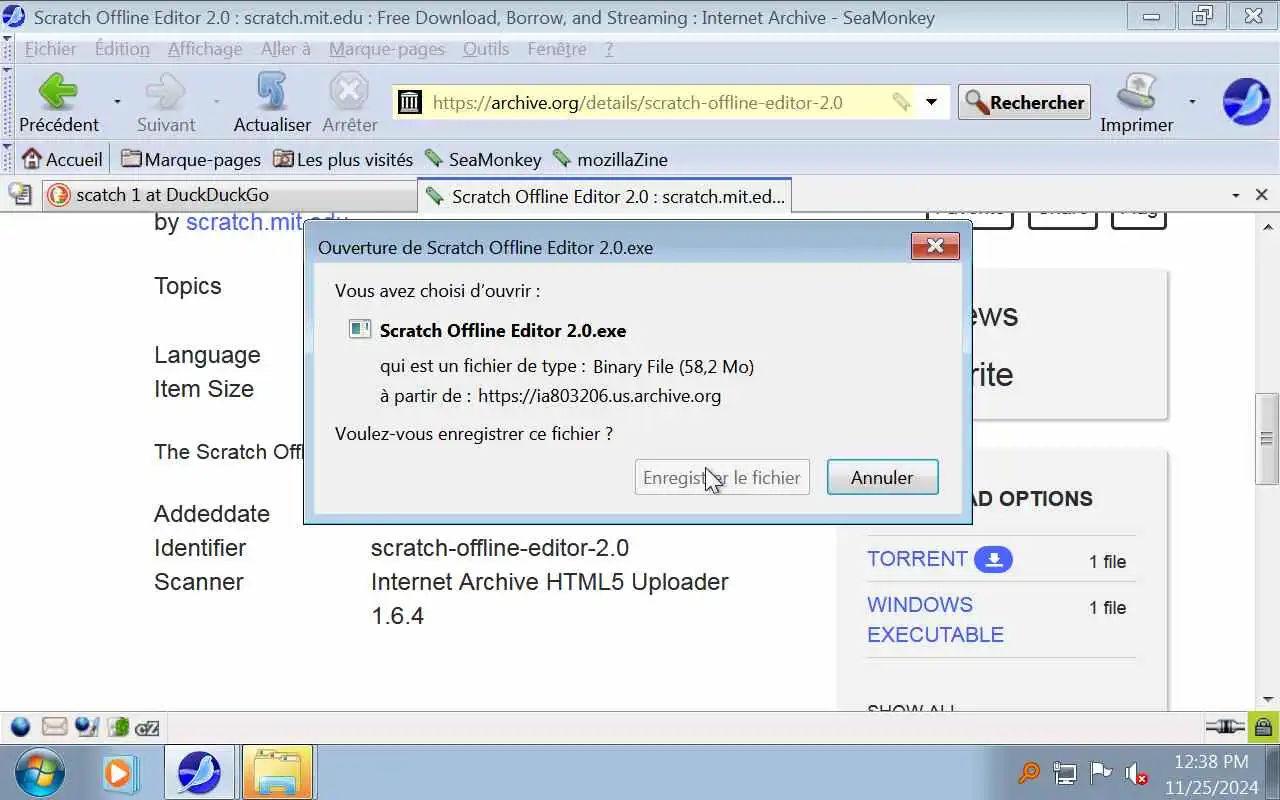Click the TORRENT download link
The image size is (1280, 800).
pos(917,559)
